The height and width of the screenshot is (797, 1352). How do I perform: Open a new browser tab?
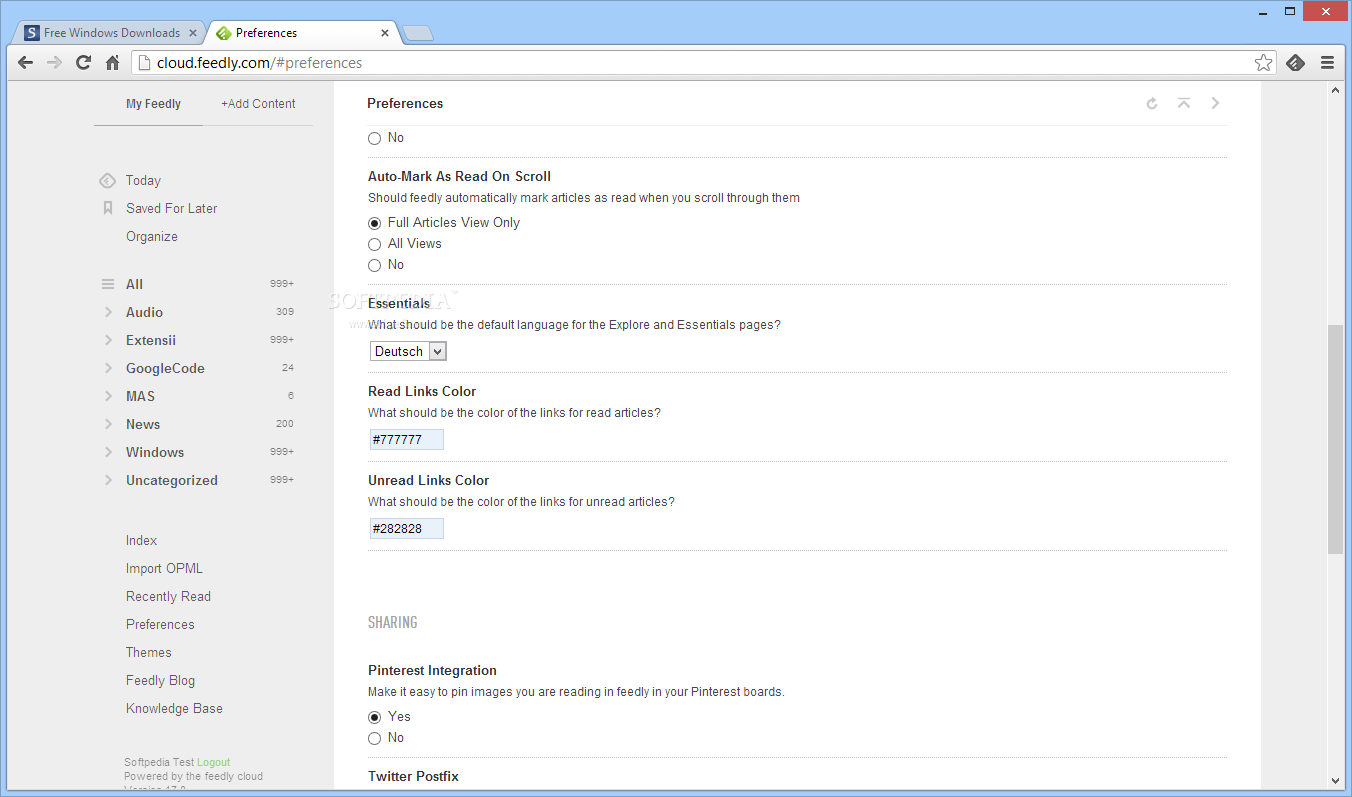click(418, 34)
